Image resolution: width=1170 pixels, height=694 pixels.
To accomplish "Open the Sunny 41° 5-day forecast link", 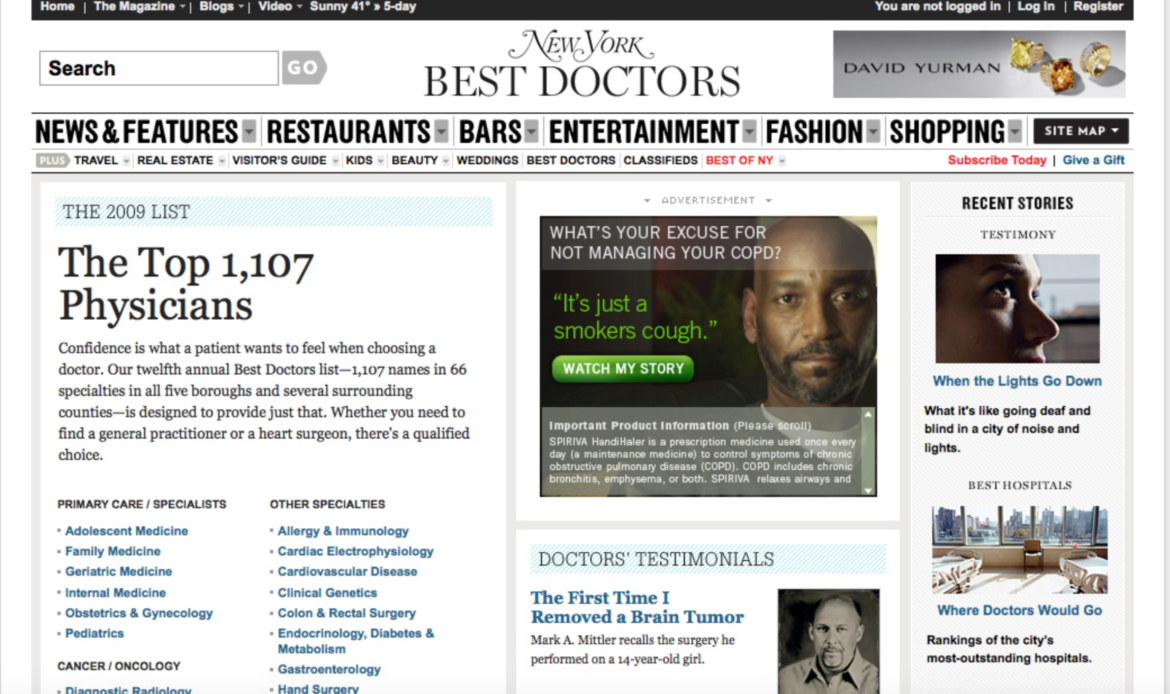I will tap(363, 7).
